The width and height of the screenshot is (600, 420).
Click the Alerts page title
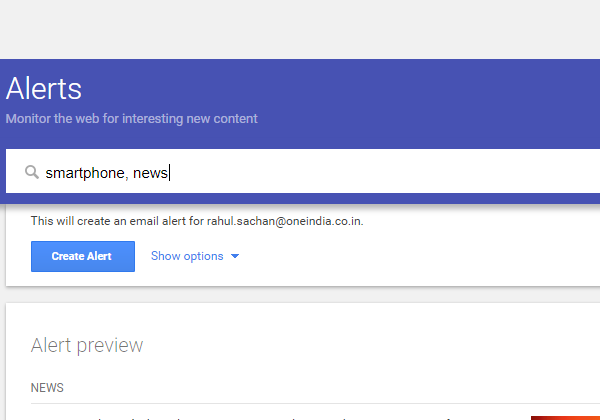44,88
